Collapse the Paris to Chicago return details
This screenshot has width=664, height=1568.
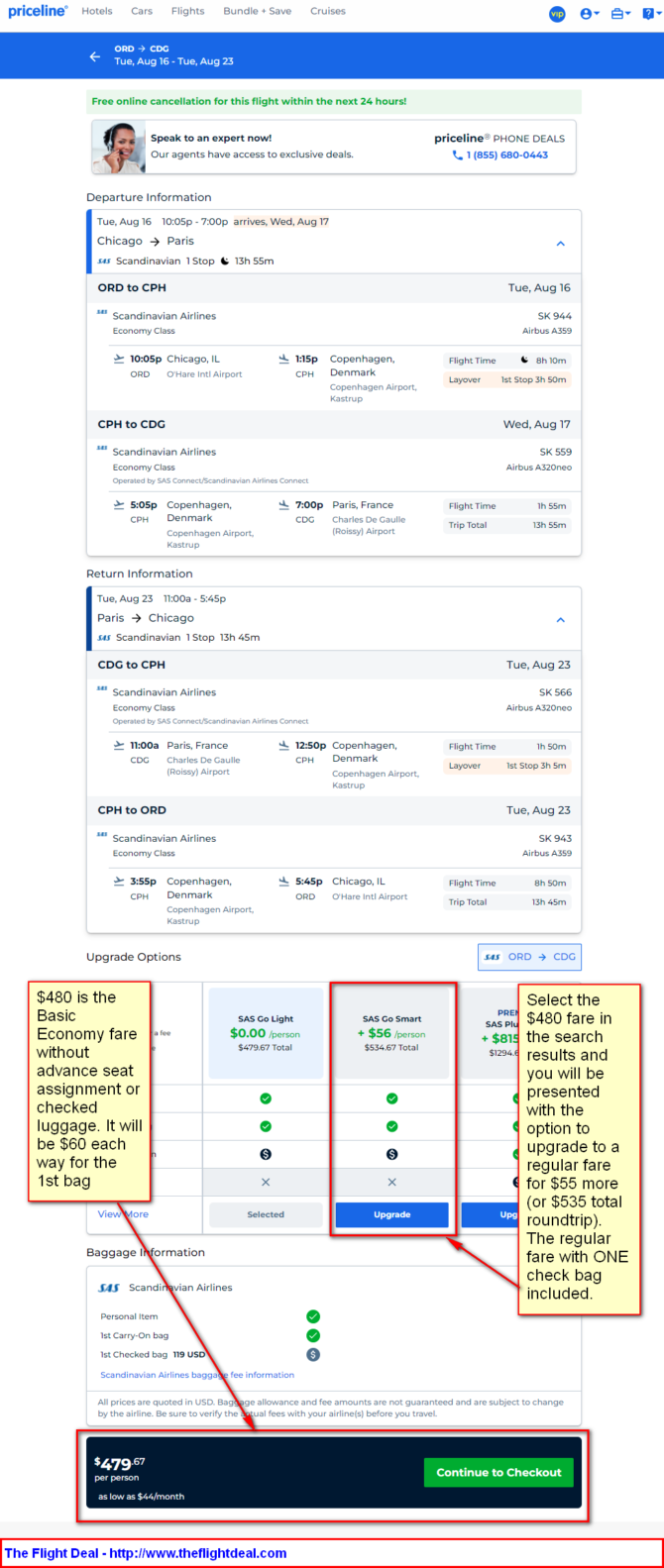(x=560, y=620)
